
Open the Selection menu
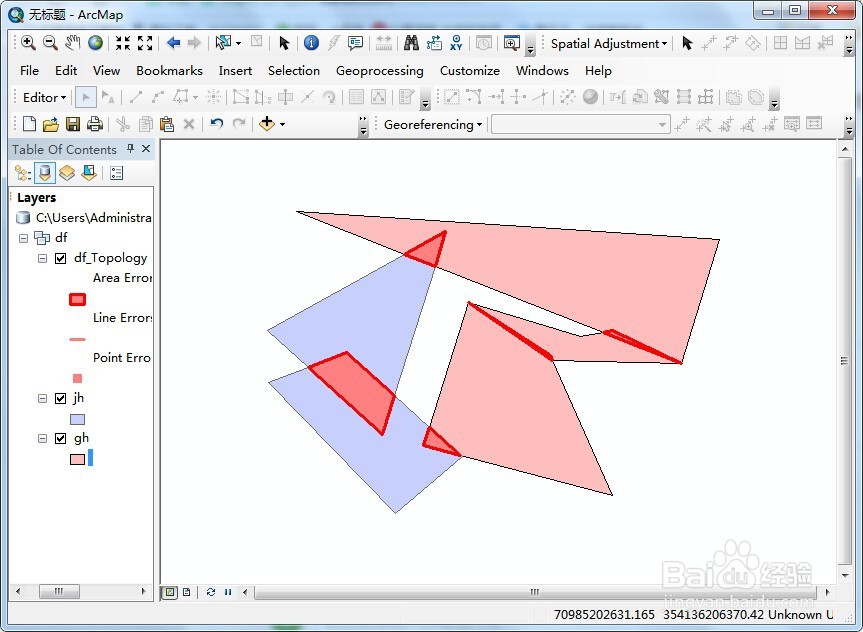click(x=294, y=70)
